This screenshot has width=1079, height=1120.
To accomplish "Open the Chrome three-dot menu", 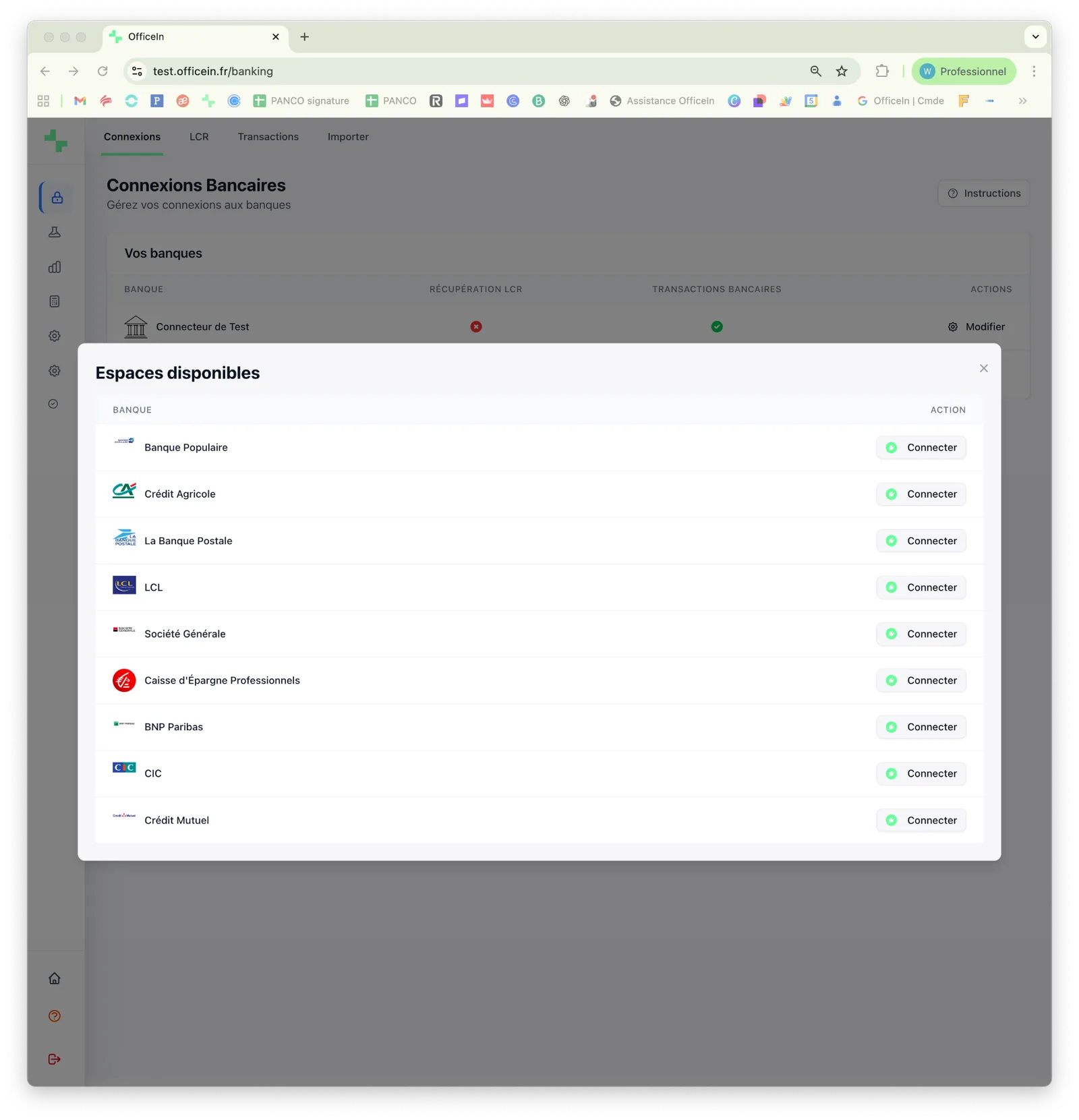I will point(1034,71).
